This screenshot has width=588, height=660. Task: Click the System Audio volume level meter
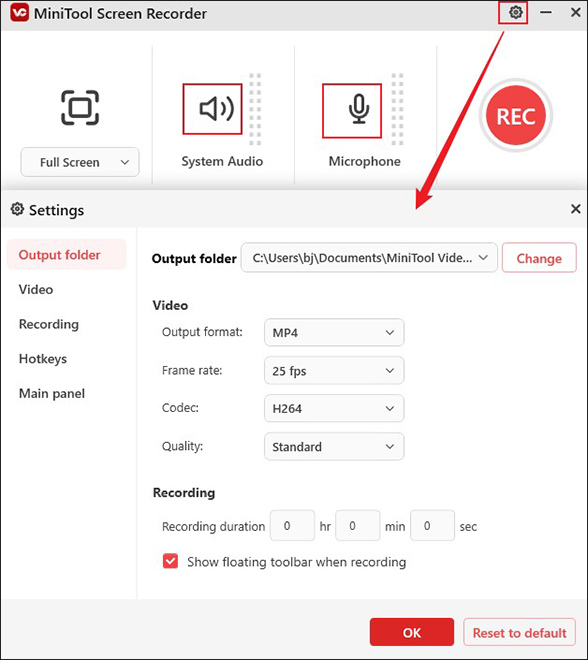(255, 109)
